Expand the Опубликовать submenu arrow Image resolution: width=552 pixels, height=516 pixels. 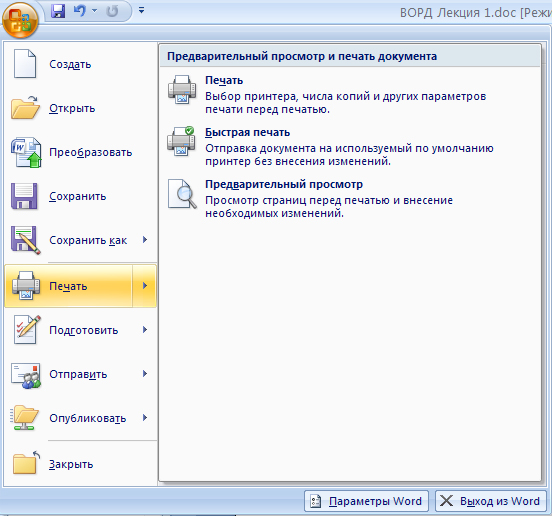click(x=145, y=417)
